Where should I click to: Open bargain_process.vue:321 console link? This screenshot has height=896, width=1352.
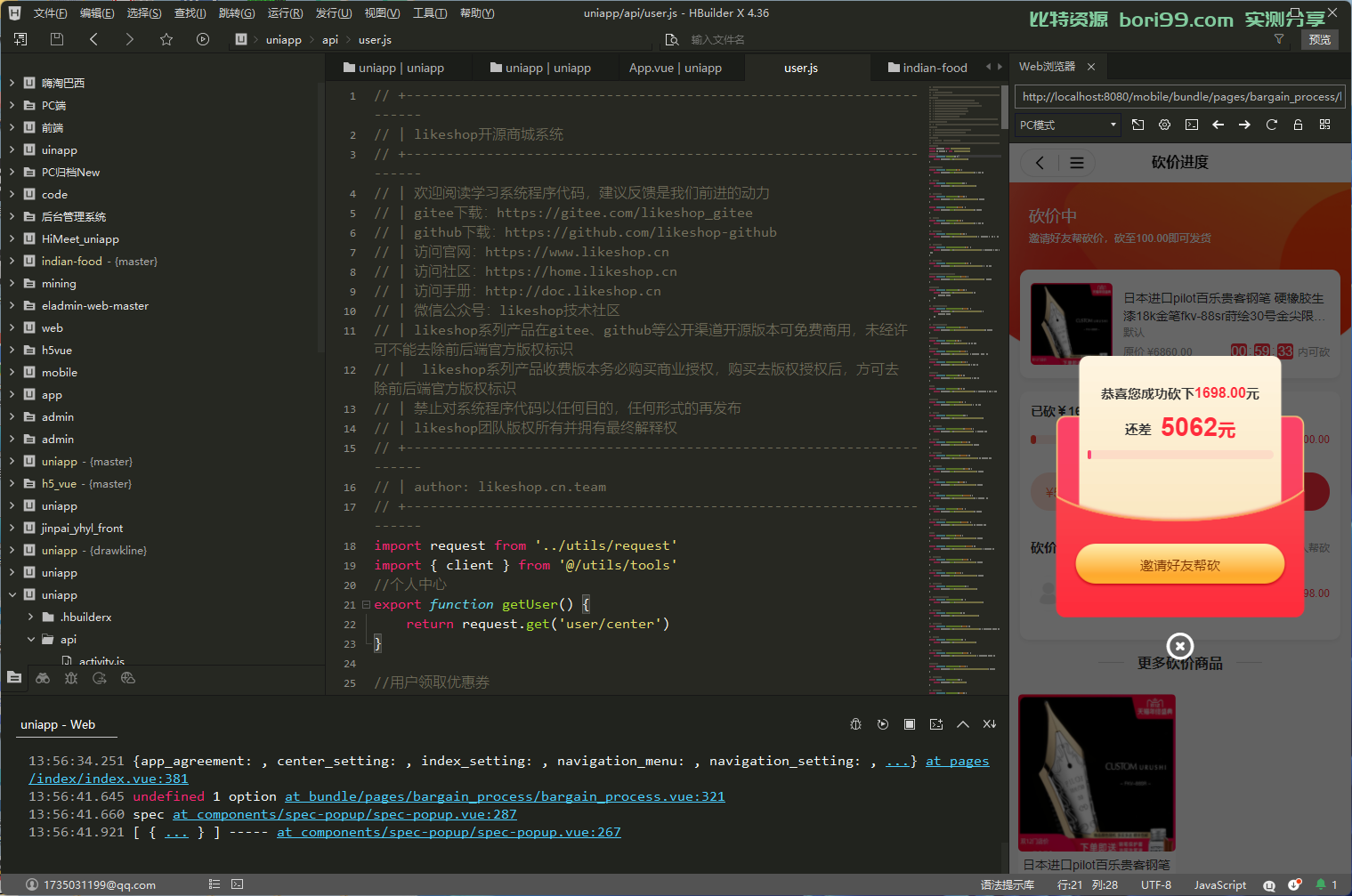505,796
